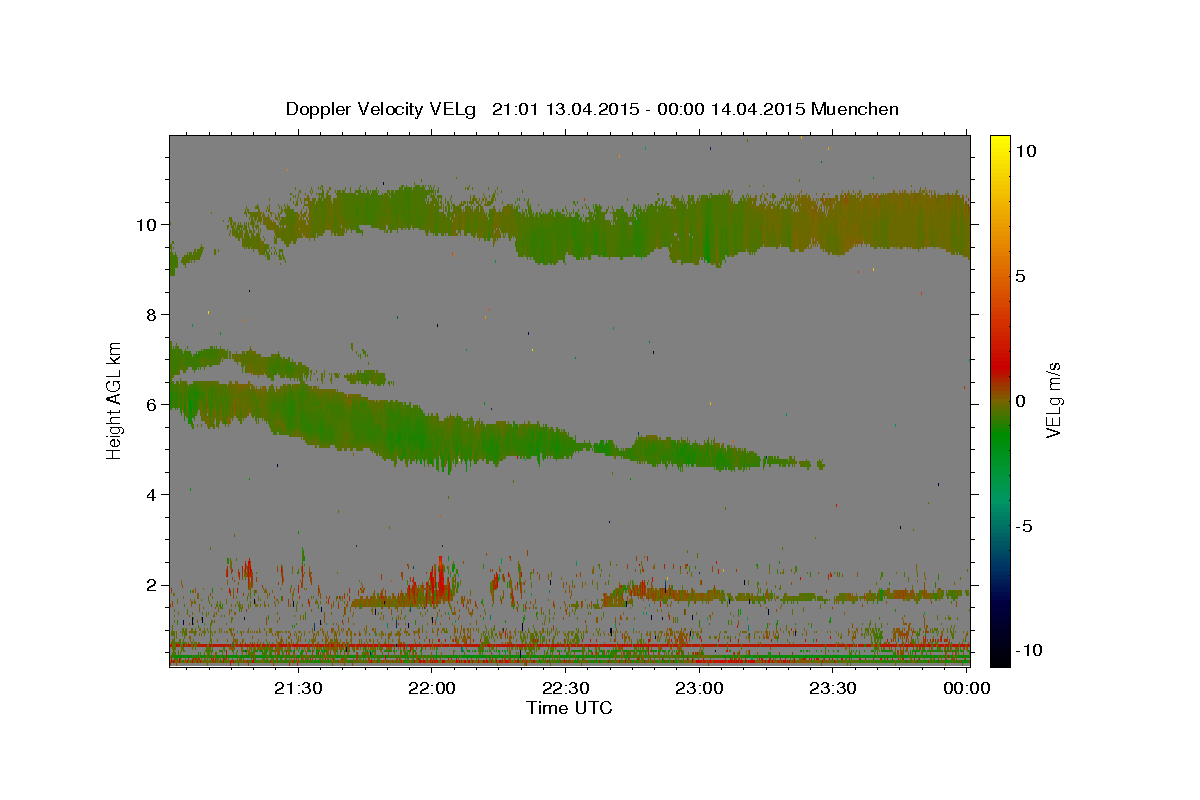Click the height axis label 2
Image resolution: width=1200 pixels, height=800 pixels.
(152, 584)
